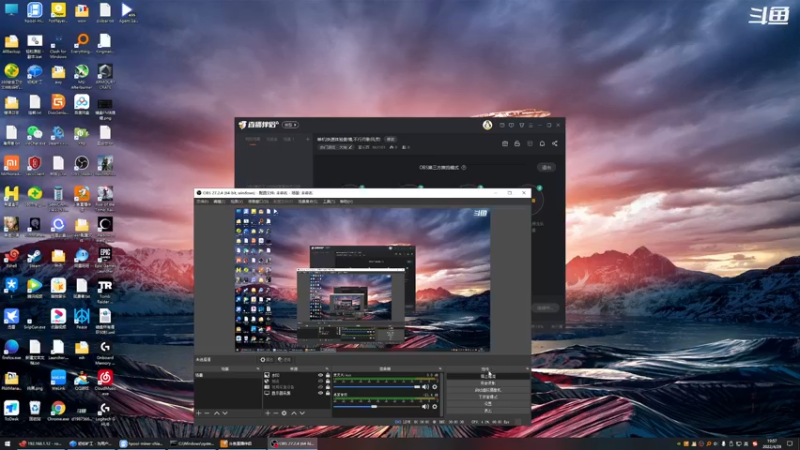Move the scene up in Scenes panel
800x450 pixels.
(216, 413)
